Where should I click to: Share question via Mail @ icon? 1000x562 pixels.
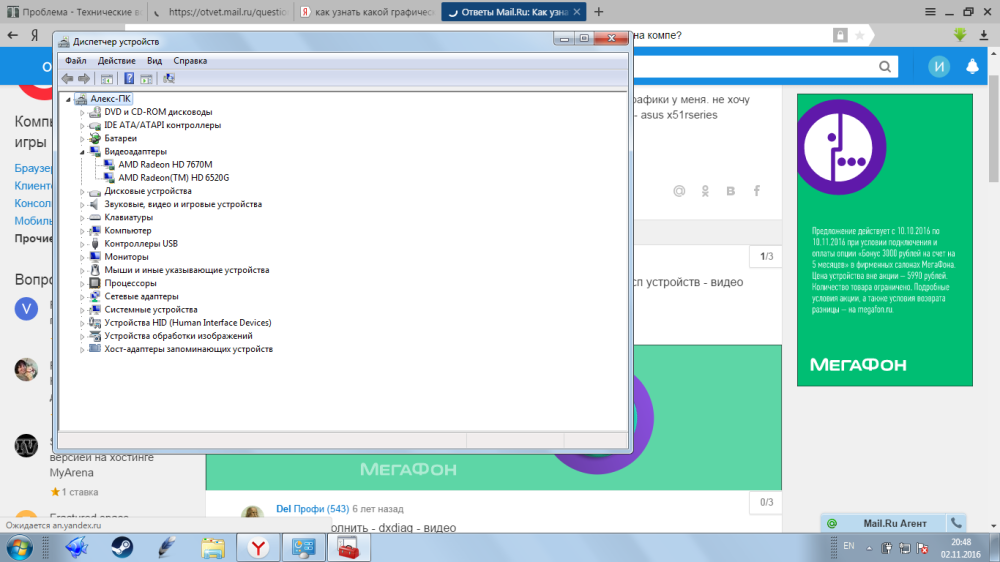pos(679,191)
